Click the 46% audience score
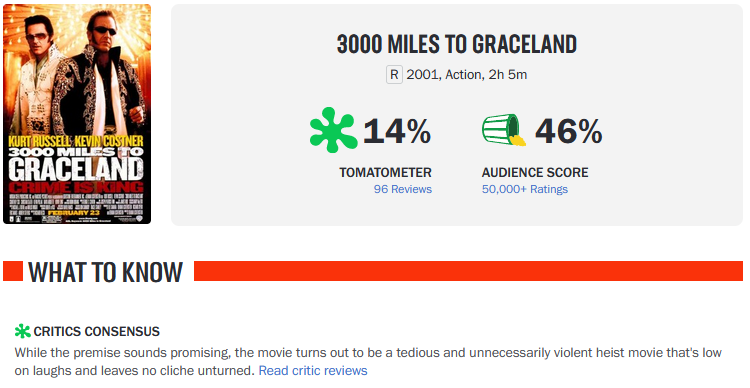750x388 pixels. point(568,131)
